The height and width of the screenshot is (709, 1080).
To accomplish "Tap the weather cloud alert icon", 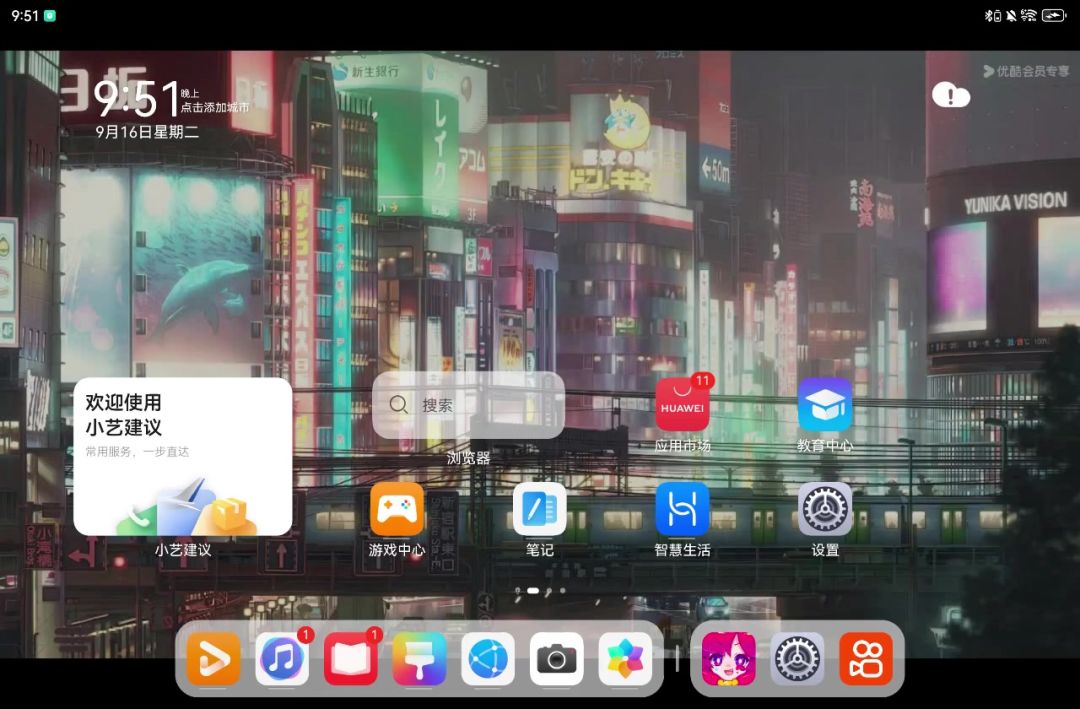I will tap(950, 95).
